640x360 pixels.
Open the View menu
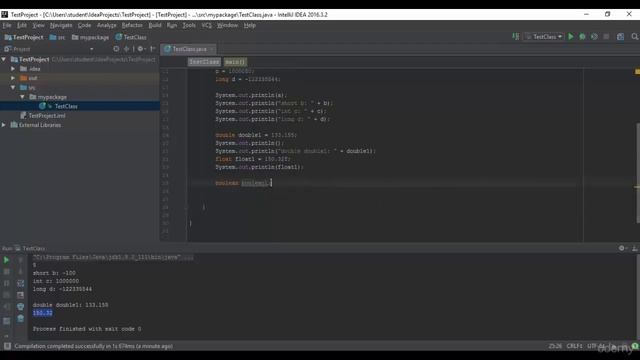point(38,25)
